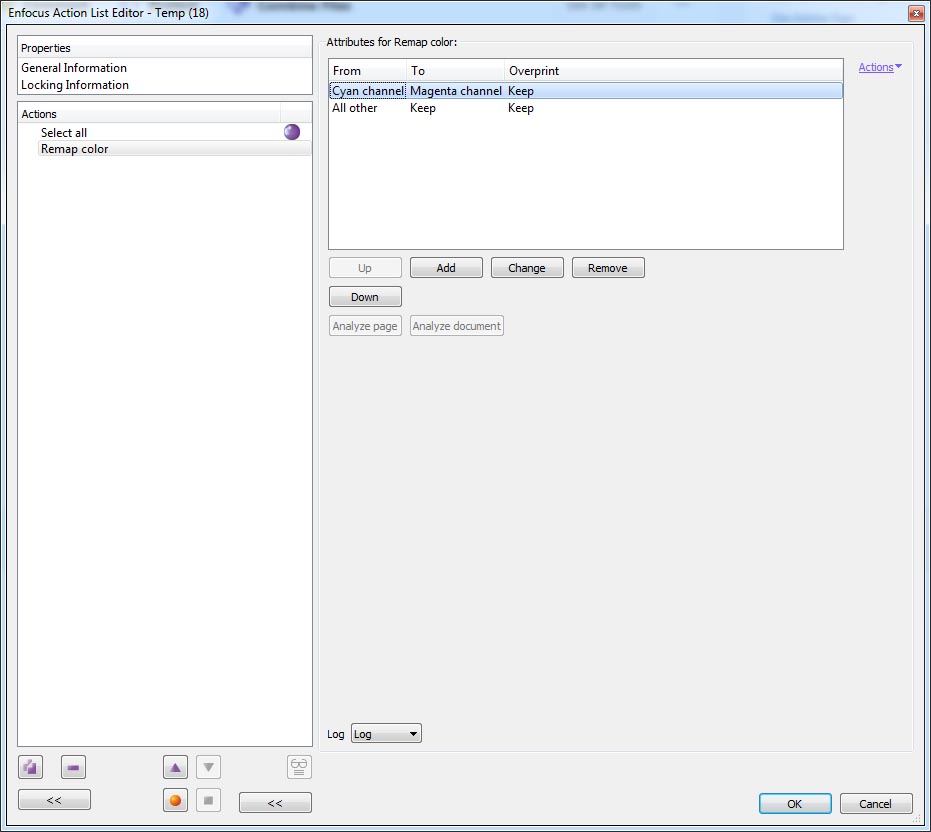Click the Analyze document button
931x832 pixels.
[x=457, y=326]
